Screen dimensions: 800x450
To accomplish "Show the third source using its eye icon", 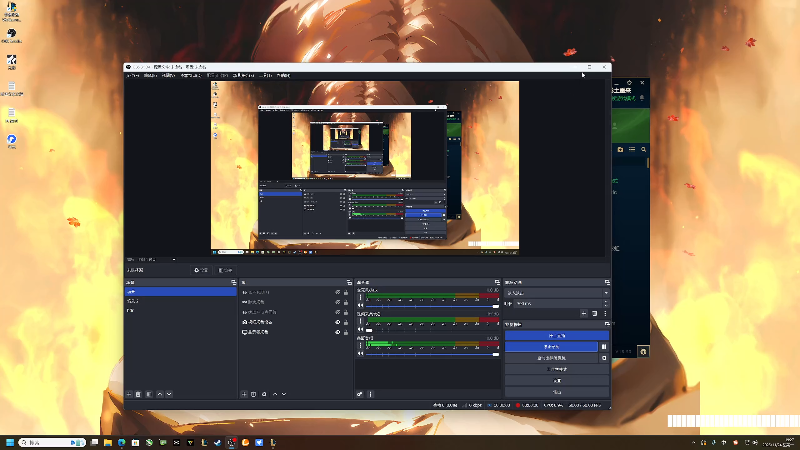I will [x=337, y=312].
